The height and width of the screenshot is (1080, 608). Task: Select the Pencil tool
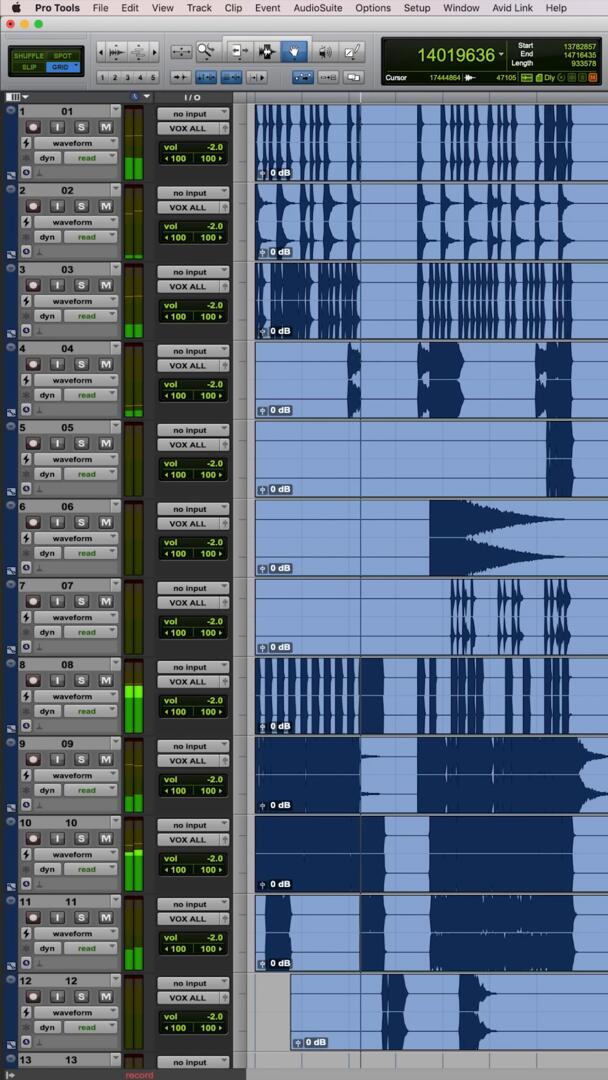352,52
